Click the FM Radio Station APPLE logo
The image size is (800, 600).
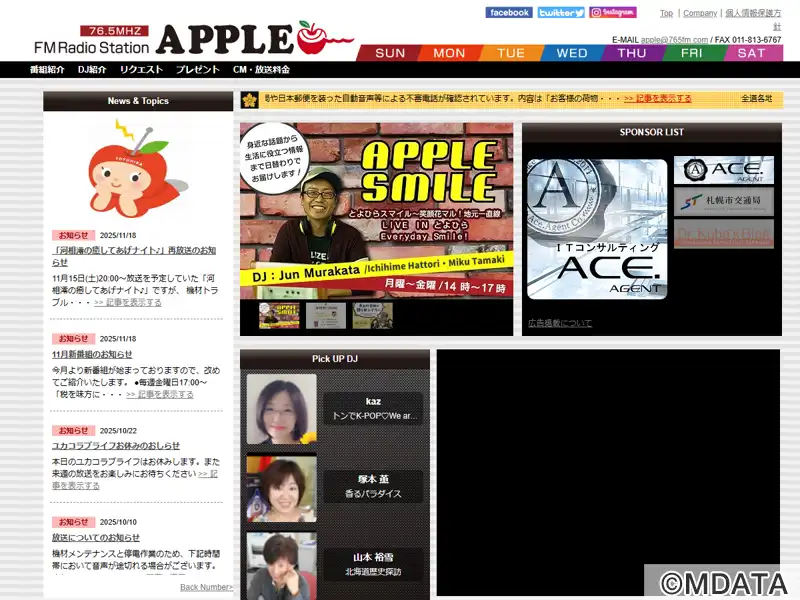click(x=194, y=39)
